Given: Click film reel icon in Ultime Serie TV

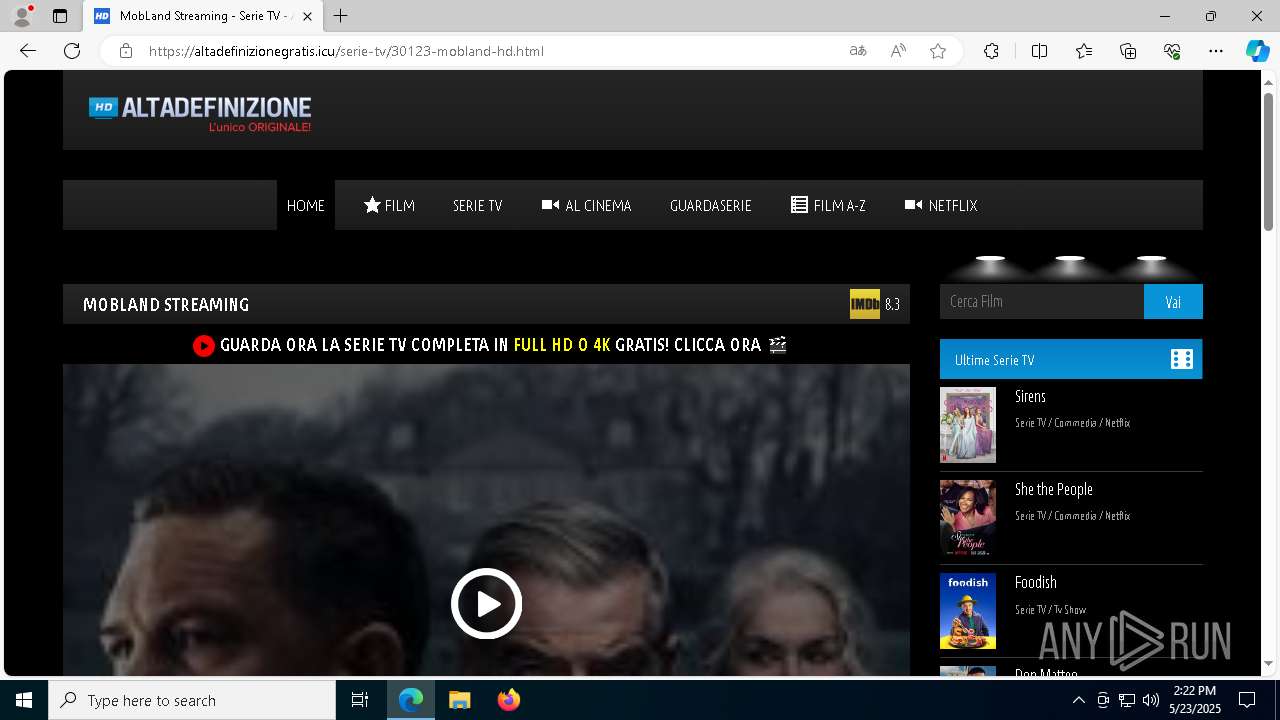Looking at the screenshot, I should pyautogui.click(x=1182, y=359).
